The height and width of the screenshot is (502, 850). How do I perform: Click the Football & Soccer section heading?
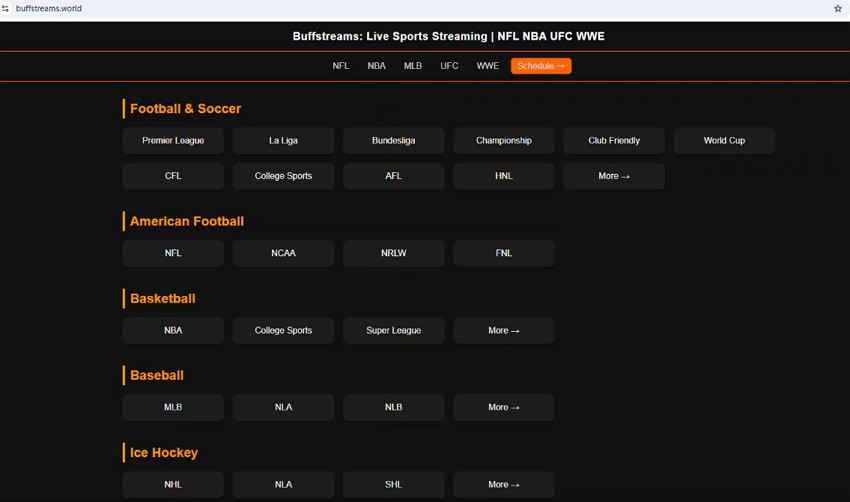[x=185, y=109]
